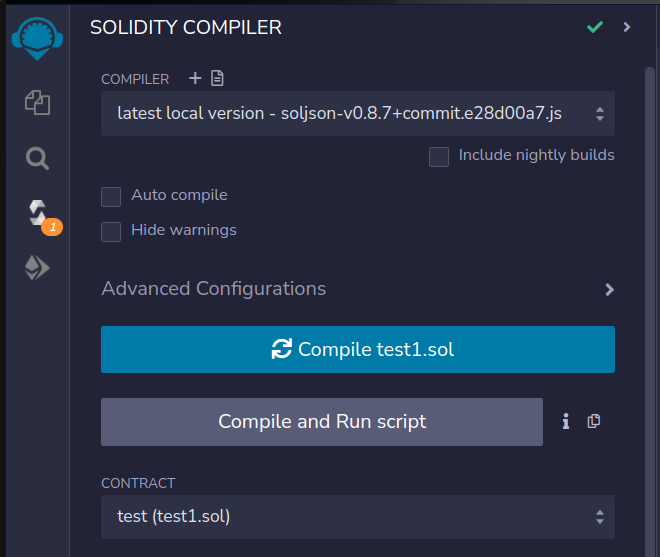Select the Solidity compiler sidebar icon
The height and width of the screenshot is (557, 660).
click(x=39, y=213)
